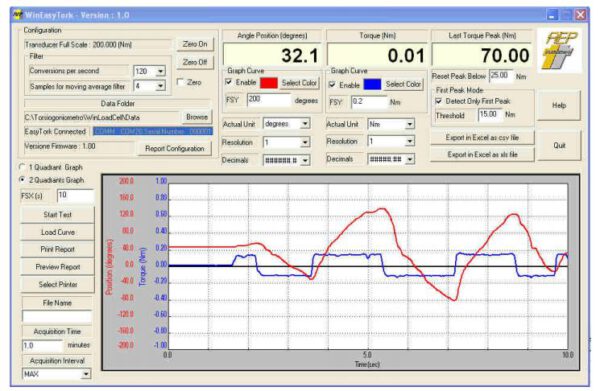Close the WinEasyTork window

coord(580,15)
